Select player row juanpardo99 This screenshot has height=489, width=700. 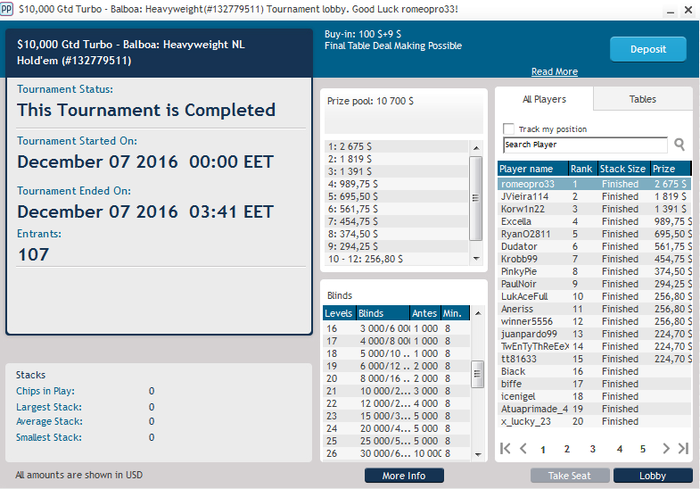point(594,334)
